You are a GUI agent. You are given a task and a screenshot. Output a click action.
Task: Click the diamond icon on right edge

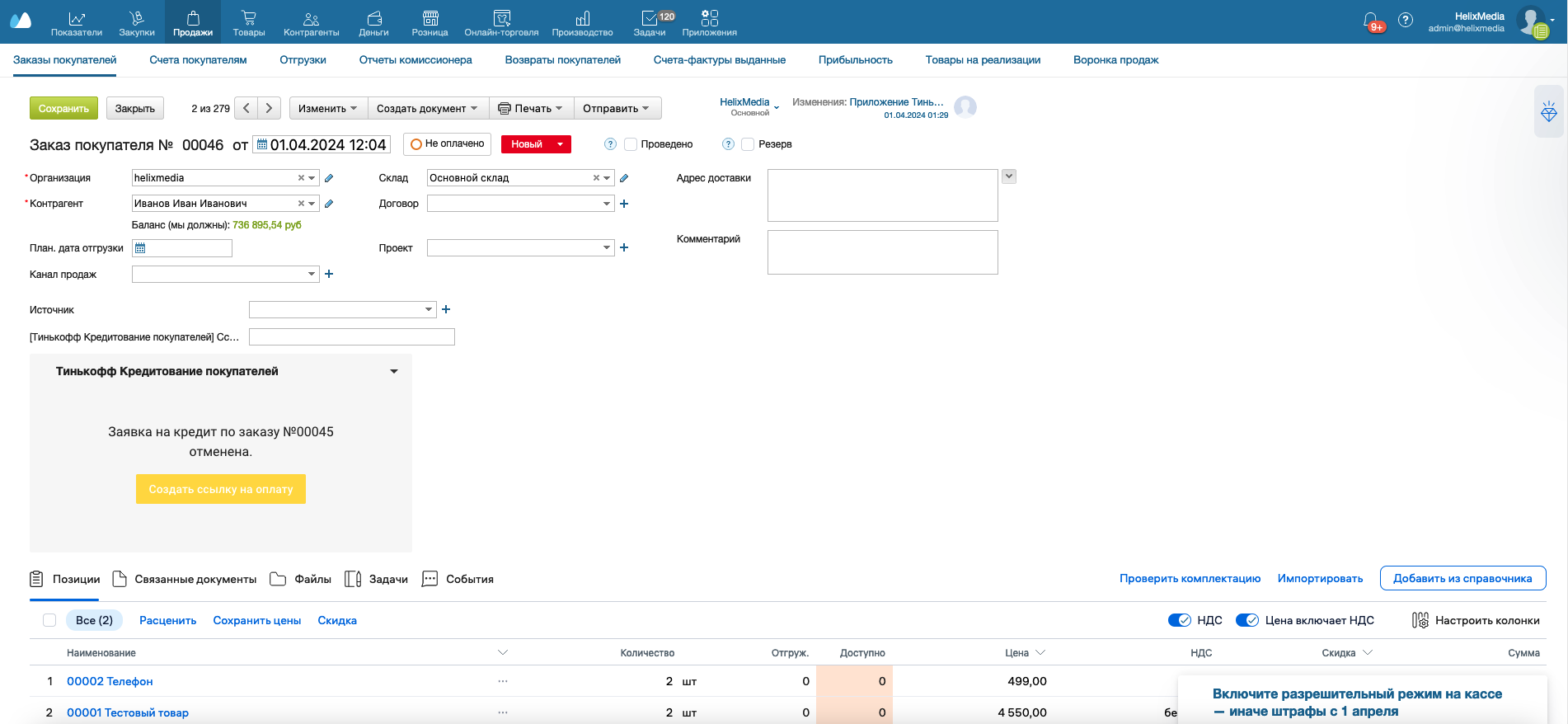point(1549,111)
